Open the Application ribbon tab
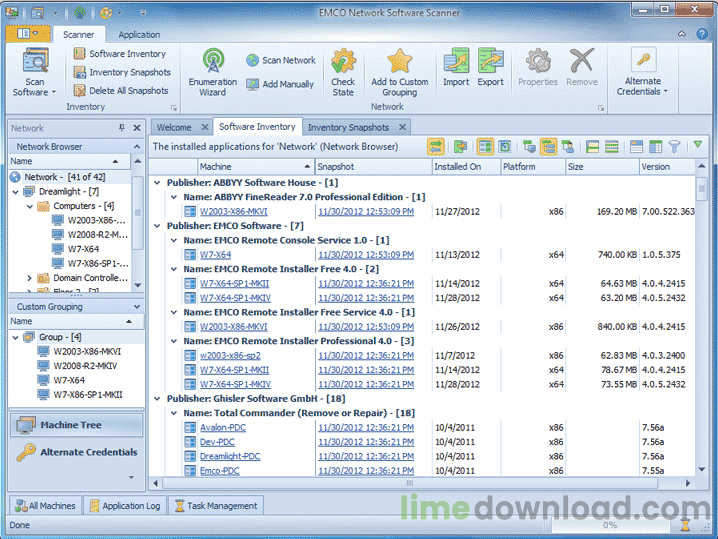This screenshot has width=718, height=539. coord(139,34)
